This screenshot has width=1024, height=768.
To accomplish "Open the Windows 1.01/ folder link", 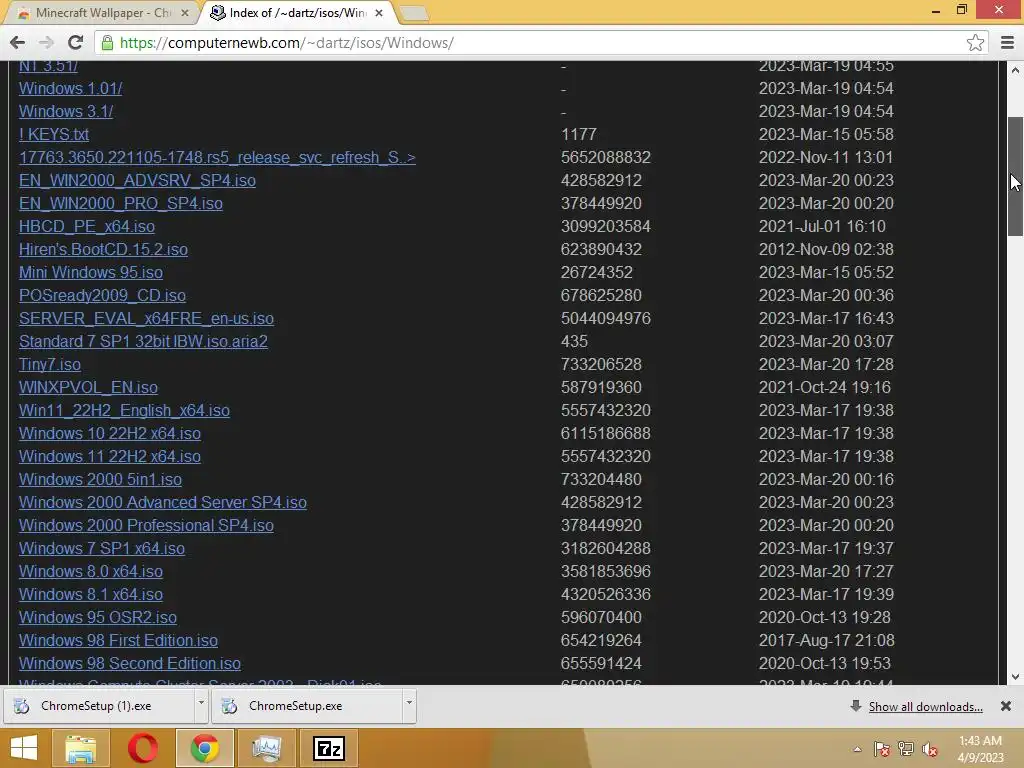I will click(71, 88).
